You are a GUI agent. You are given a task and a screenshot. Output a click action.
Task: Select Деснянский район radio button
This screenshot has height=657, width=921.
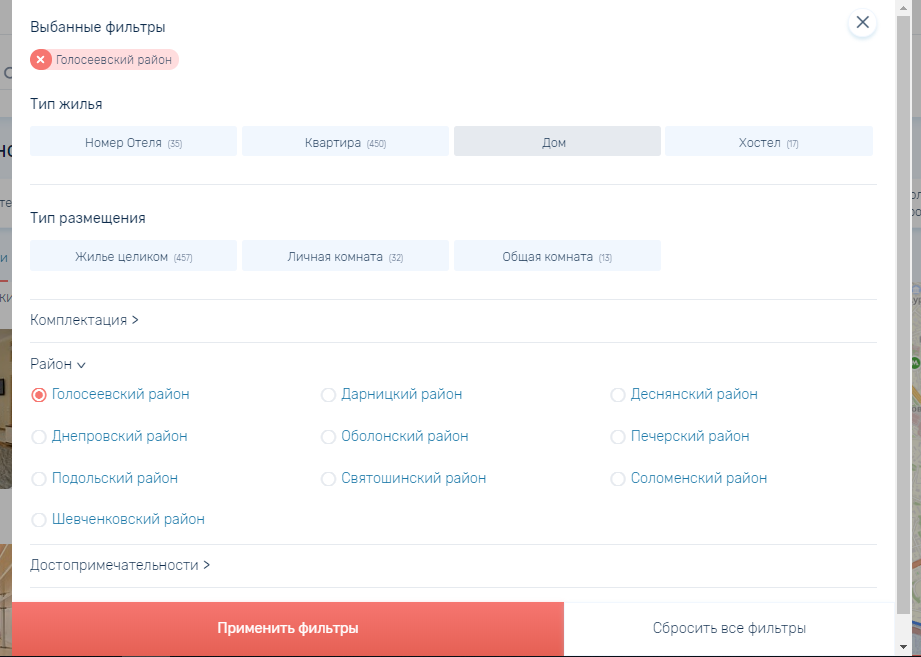coord(618,395)
